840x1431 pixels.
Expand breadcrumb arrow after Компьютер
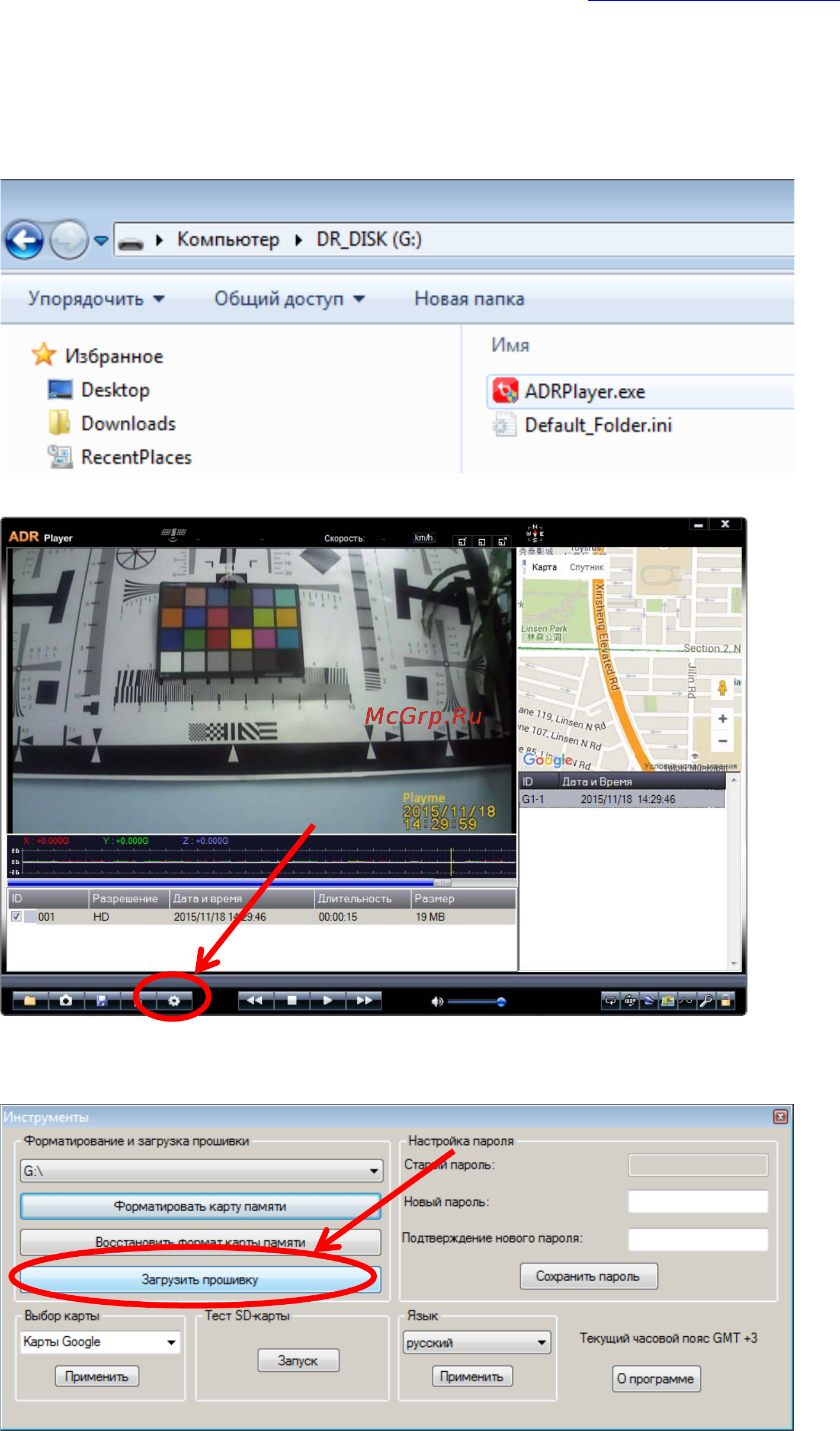click(x=299, y=240)
